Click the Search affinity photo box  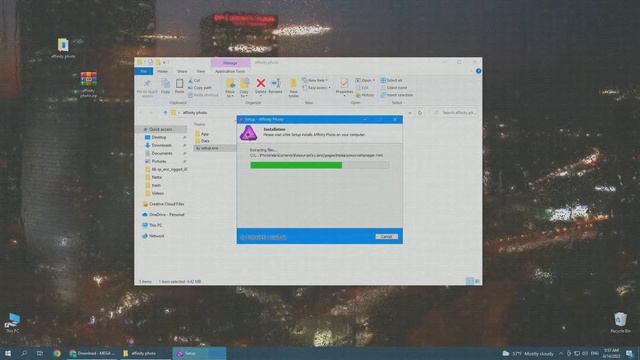pyautogui.click(x=455, y=113)
